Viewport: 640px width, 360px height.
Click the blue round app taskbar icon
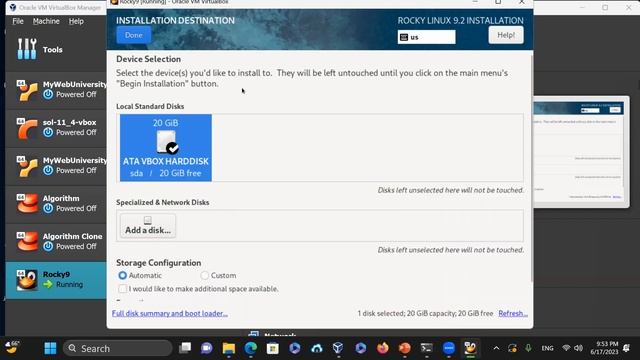[x=449, y=348]
